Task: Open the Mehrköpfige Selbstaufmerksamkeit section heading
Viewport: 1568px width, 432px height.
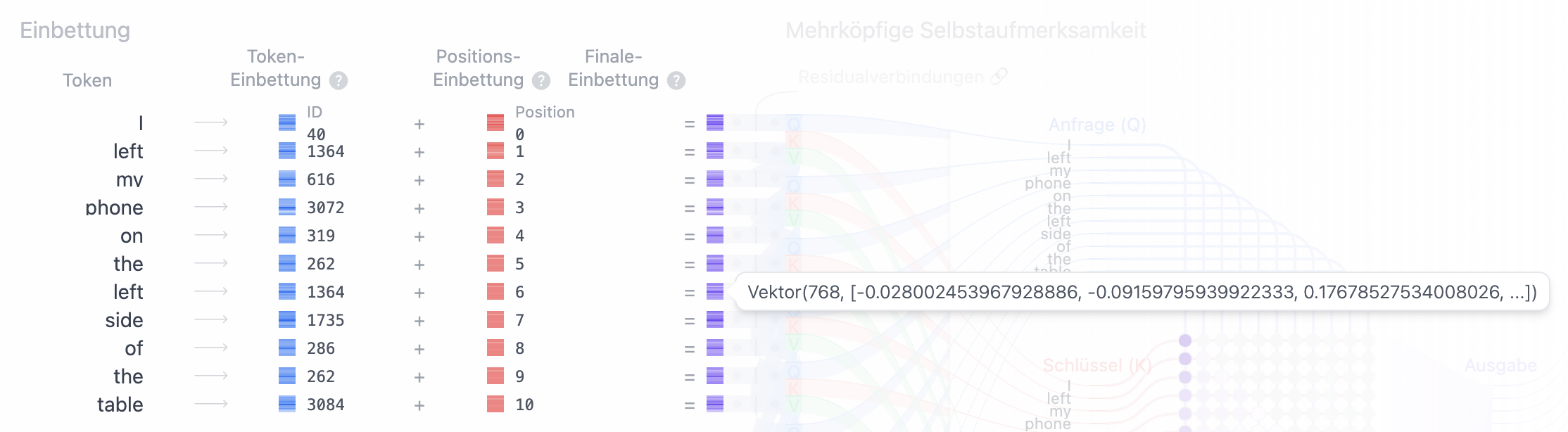Action: tap(966, 30)
